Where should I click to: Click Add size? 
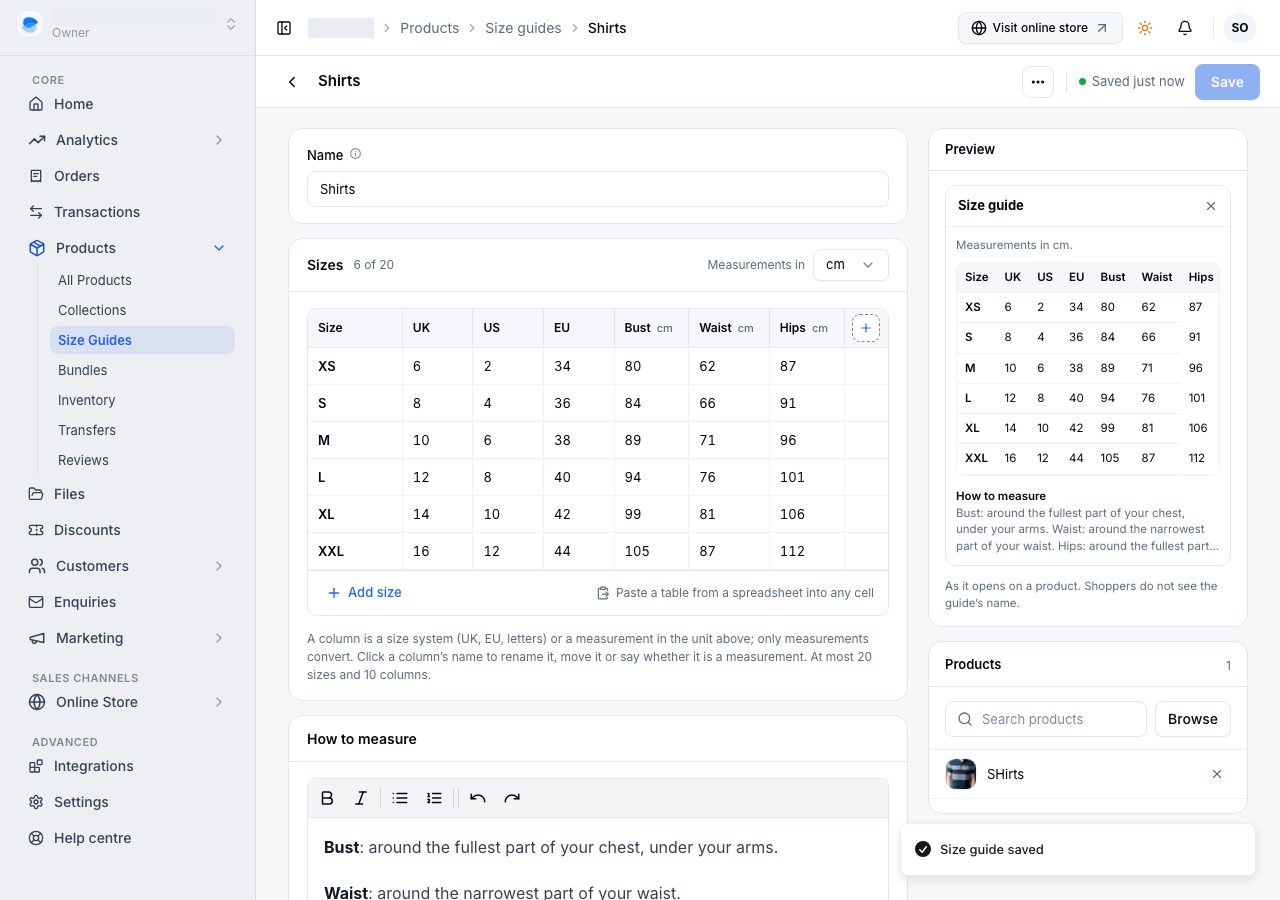[365, 592]
